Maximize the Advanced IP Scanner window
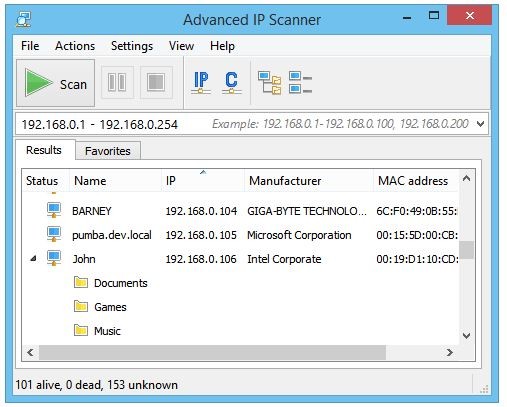The width and height of the screenshot is (507, 407). pyautogui.click(x=434, y=16)
